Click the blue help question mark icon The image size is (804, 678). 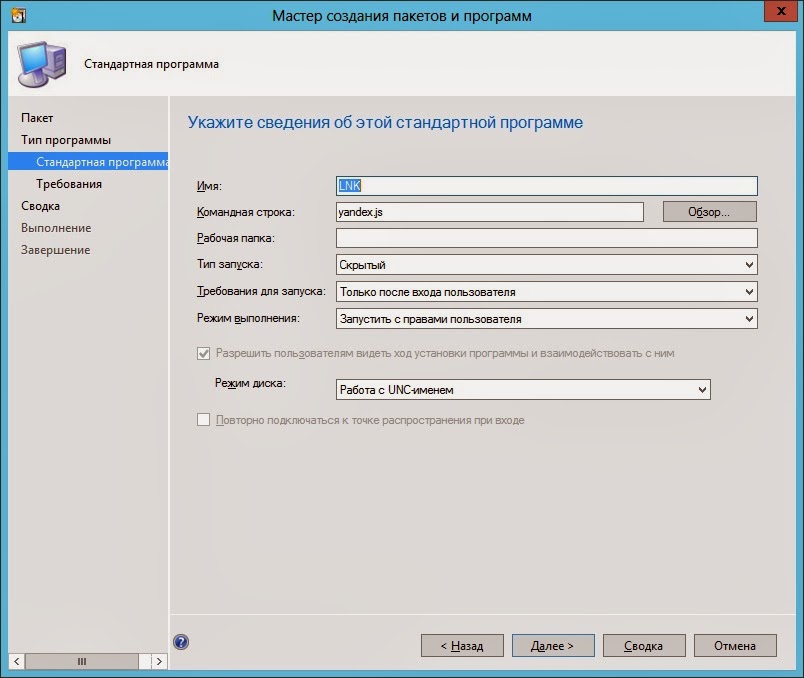[181, 642]
